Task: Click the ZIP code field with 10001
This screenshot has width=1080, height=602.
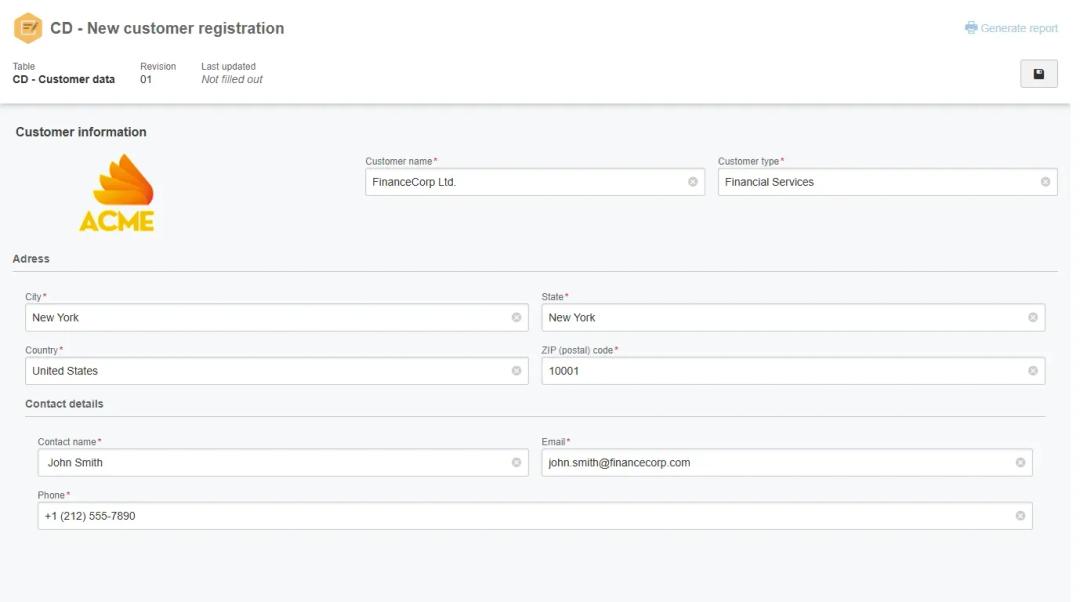Action: pos(780,371)
